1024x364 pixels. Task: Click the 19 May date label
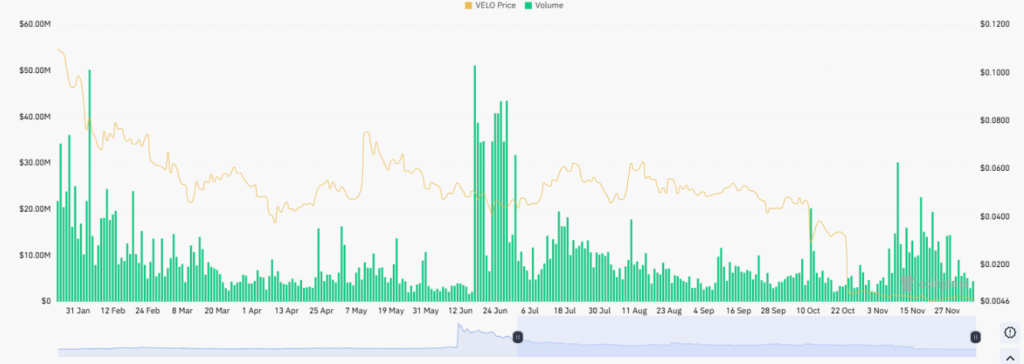click(391, 311)
